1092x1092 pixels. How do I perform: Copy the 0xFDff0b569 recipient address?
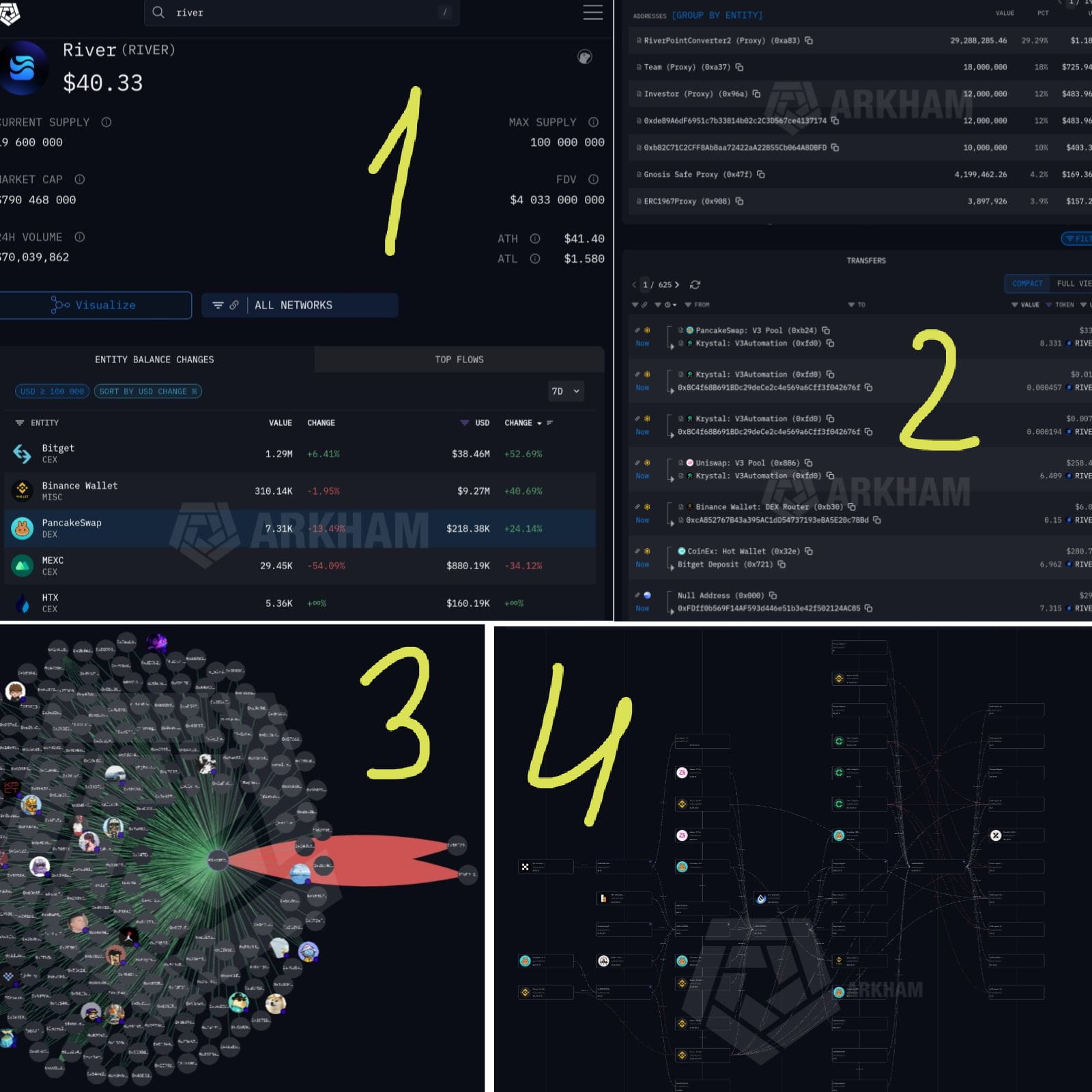(868, 608)
